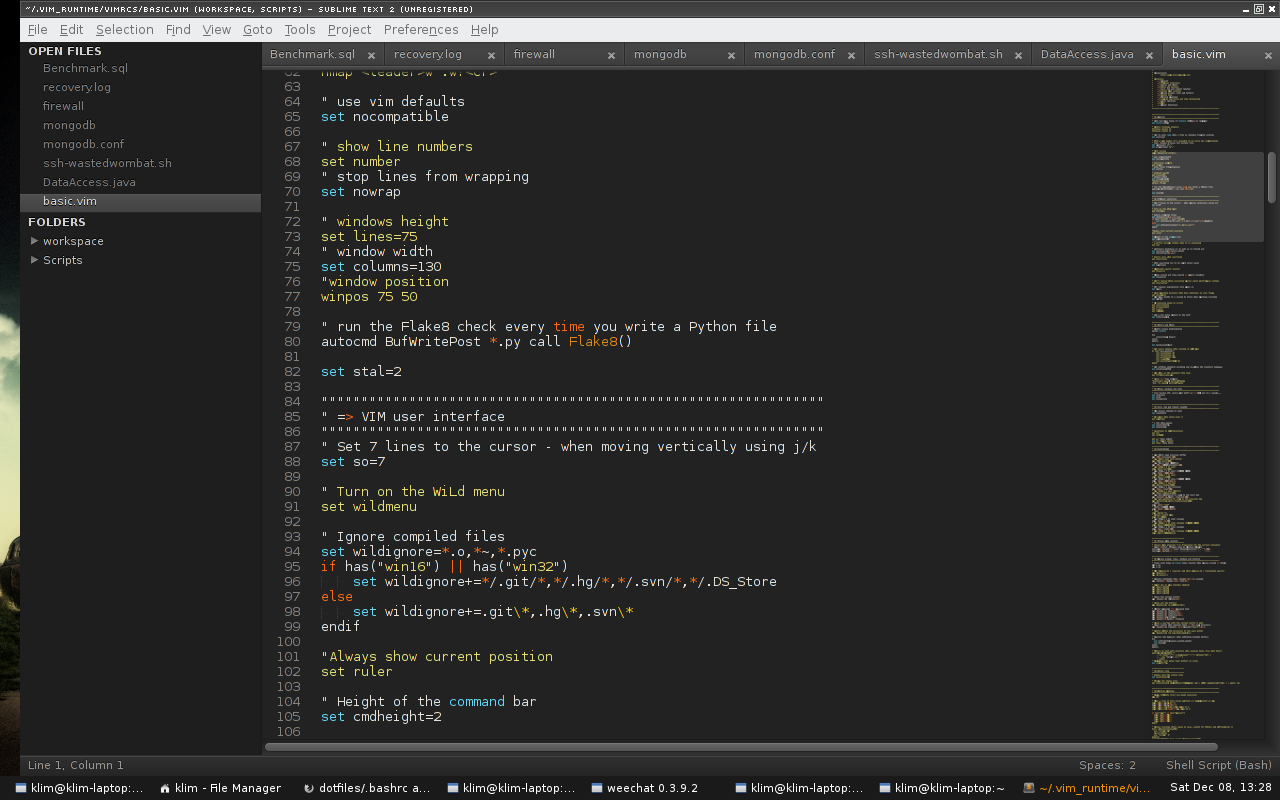Switch to the mongodb tab
The width and height of the screenshot is (1280, 800).
click(x=660, y=54)
